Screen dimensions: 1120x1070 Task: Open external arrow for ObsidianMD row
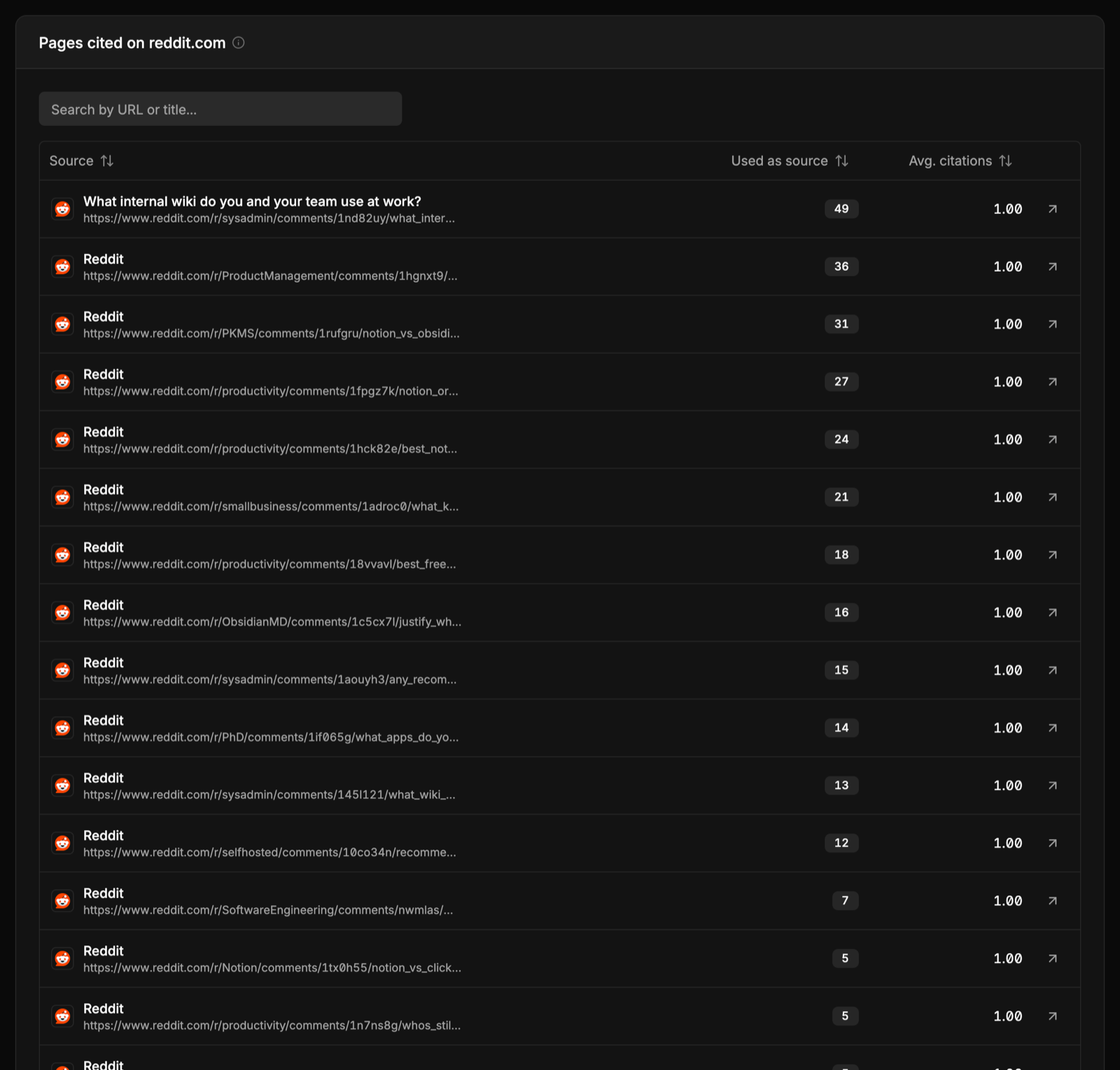[1052, 612]
